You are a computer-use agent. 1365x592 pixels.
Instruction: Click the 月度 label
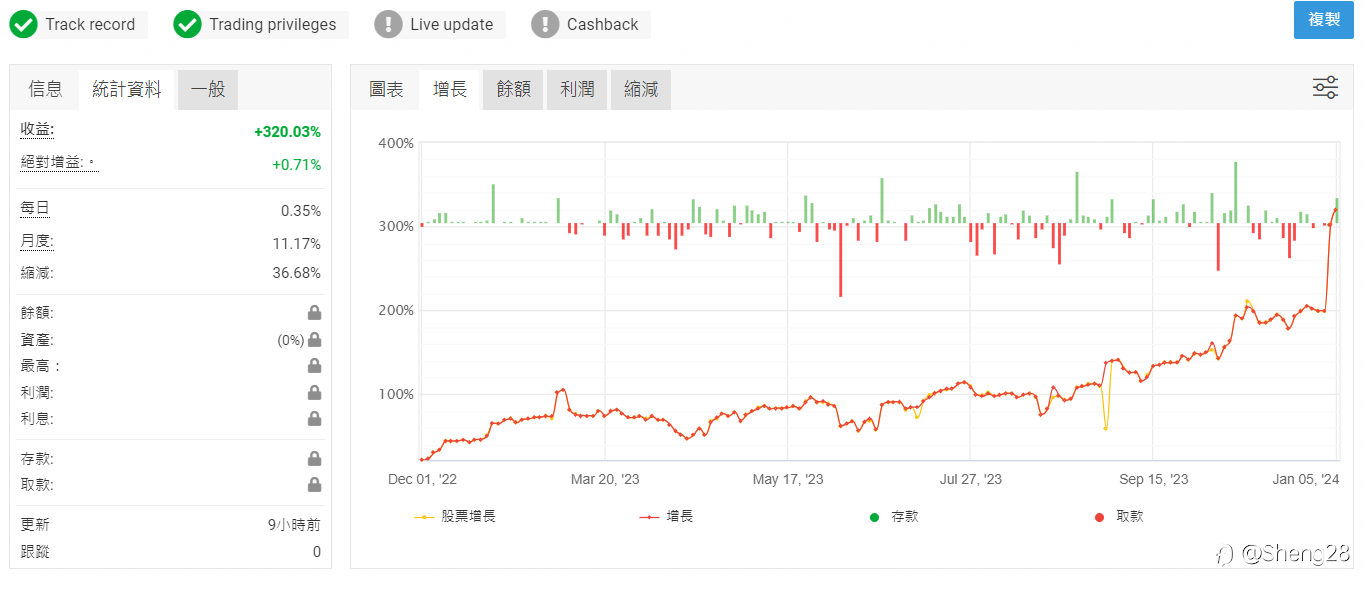(x=37, y=242)
